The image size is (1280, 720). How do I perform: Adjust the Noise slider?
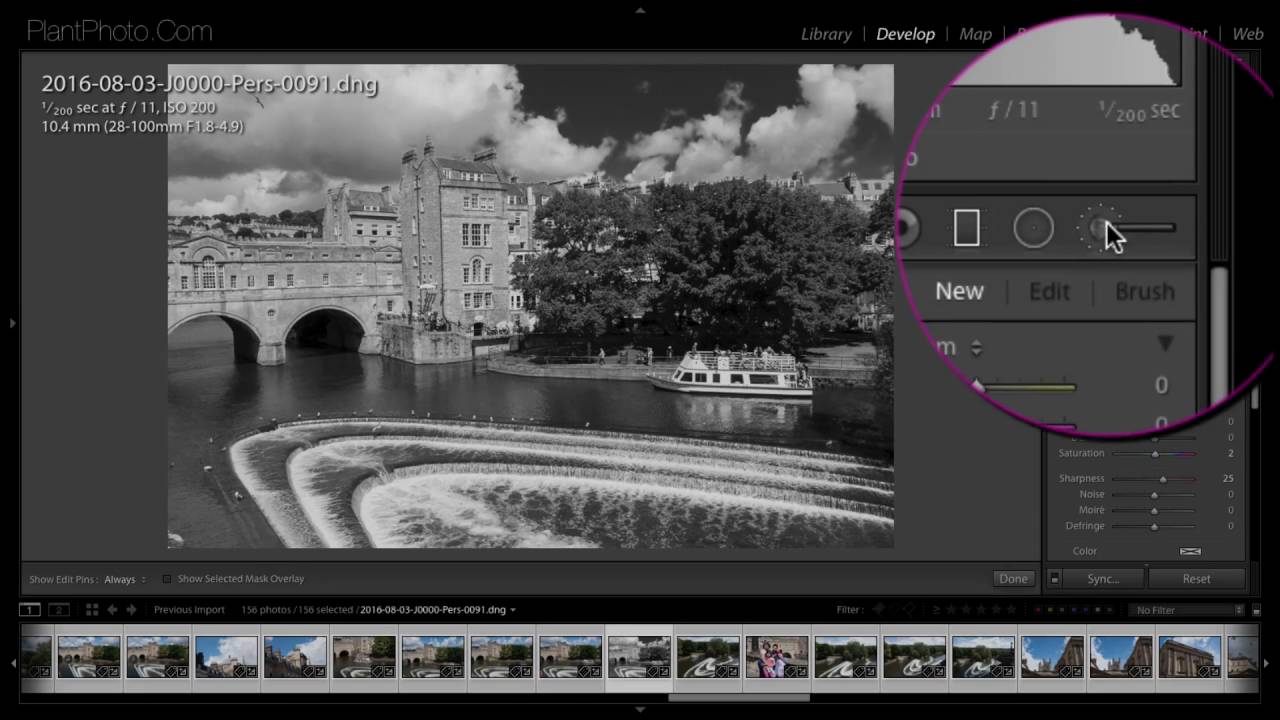point(1154,495)
